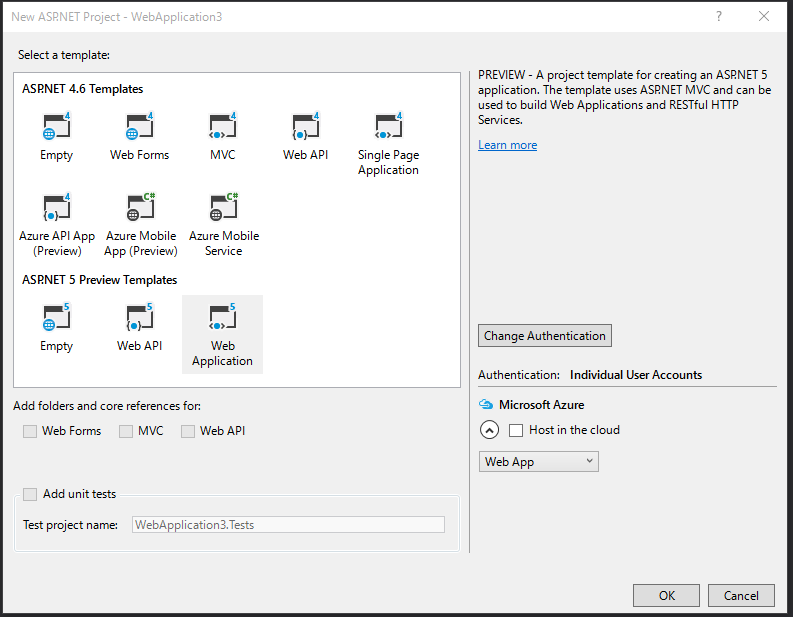
Task: Confirm the dialog with OK
Action: [x=666, y=595]
